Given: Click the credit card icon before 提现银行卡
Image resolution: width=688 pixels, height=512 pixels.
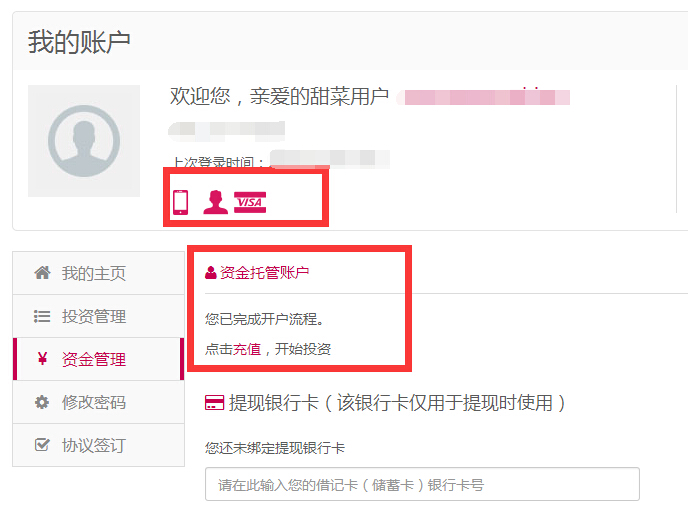Looking at the screenshot, I should (215, 403).
